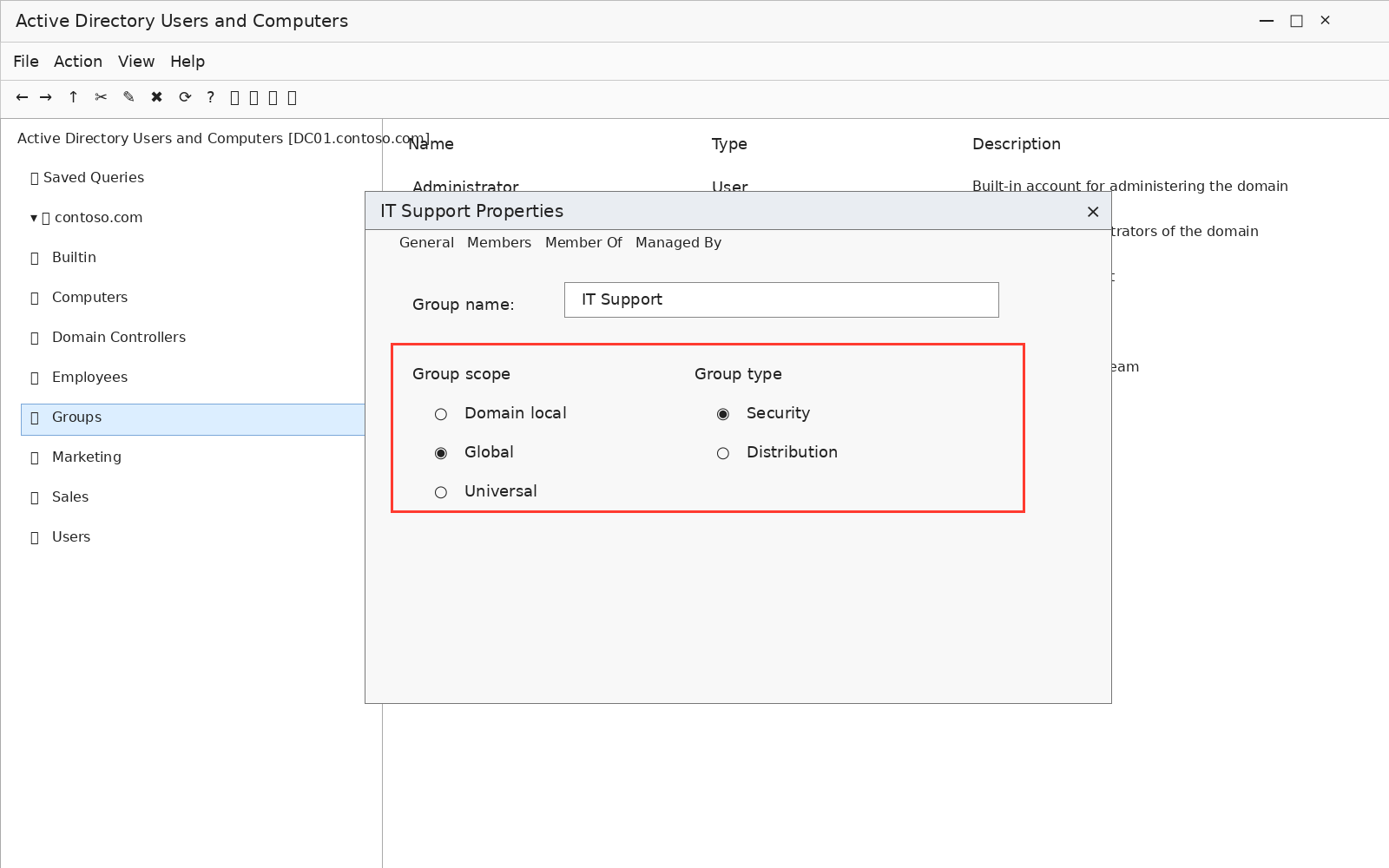Viewport: 1389px width, 868px height.
Task: Choose the Distribution group type
Action: click(723, 453)
